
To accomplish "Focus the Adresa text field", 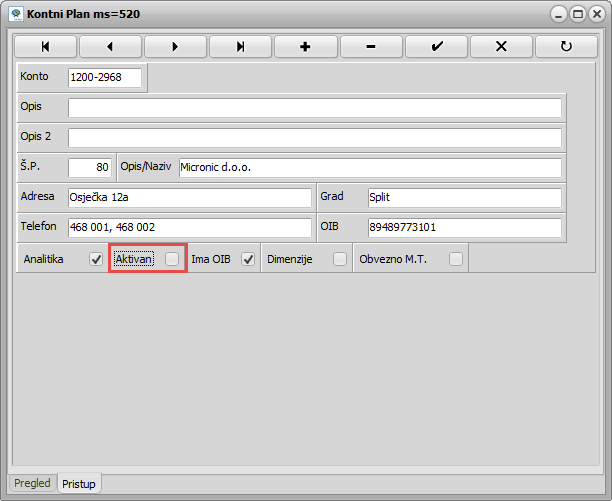I will [x=190, y=197].
